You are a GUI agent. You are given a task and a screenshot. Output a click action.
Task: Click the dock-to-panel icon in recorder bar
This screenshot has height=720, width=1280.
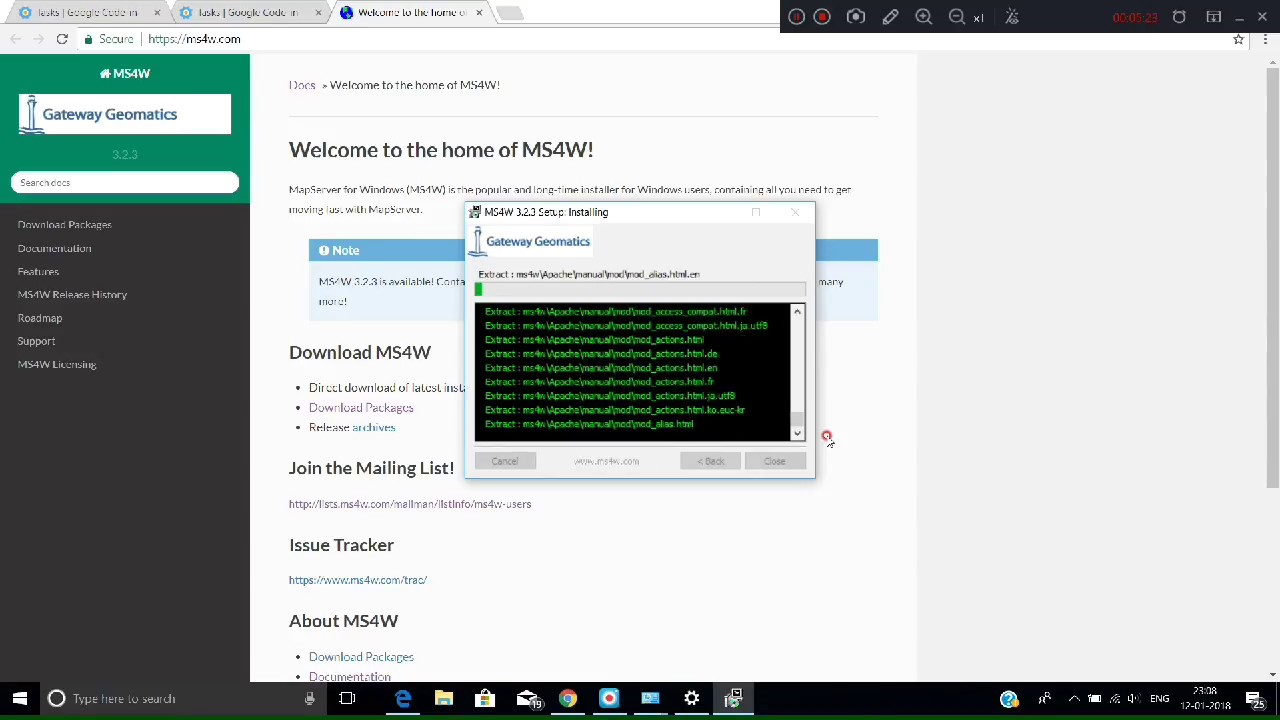coord(1213,17)
